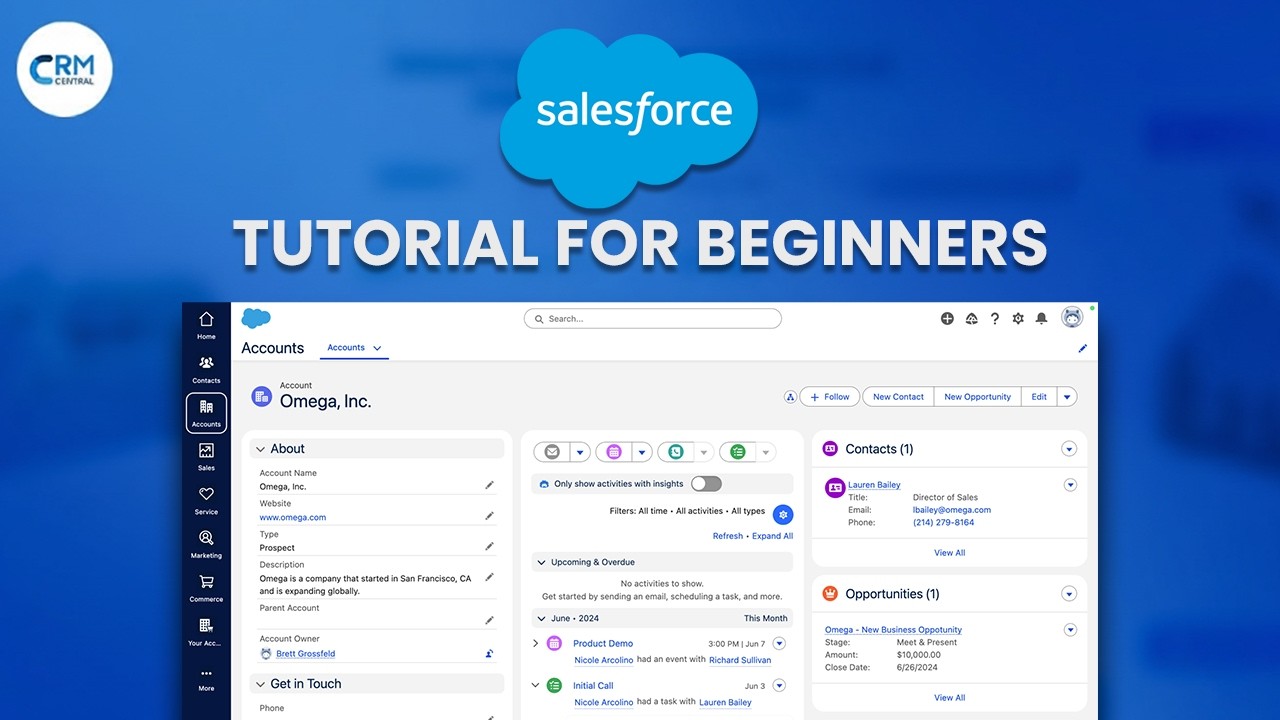
Task: Collapse Upcoming & Overdue section
Action: point(541,562)
